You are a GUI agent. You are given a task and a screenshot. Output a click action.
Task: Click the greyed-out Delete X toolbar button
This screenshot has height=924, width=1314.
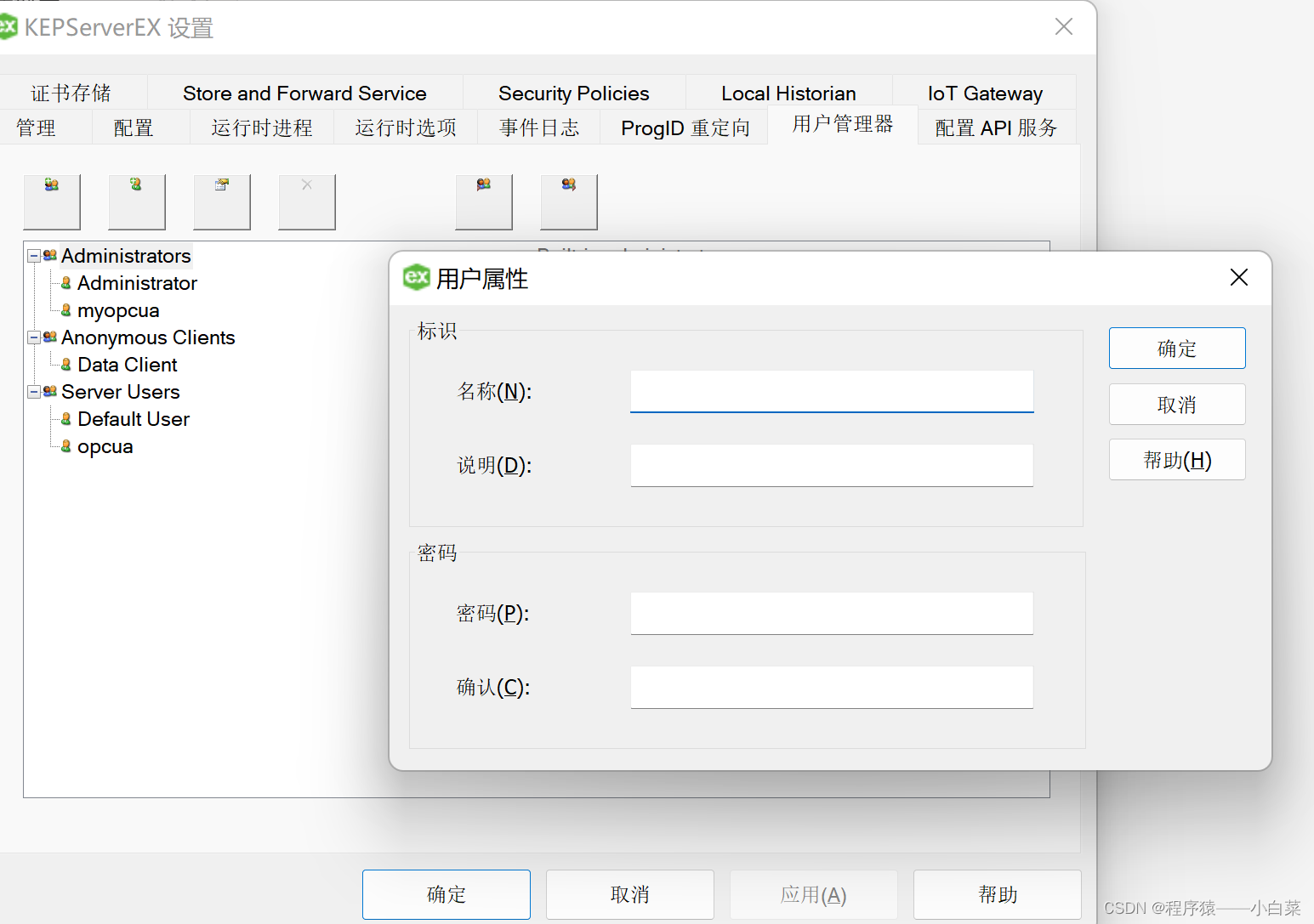click(x=307, y=202)
